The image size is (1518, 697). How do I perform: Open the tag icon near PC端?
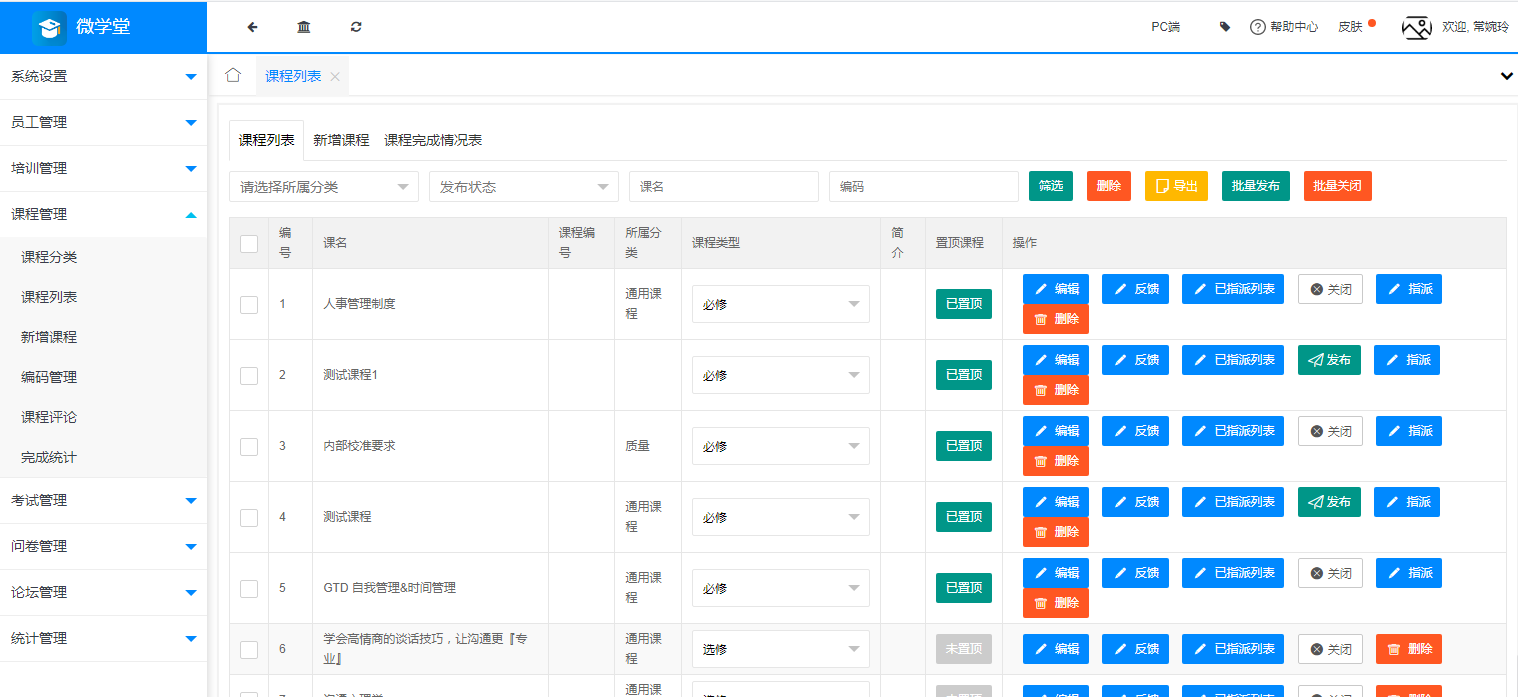pyautogui.click(x=1224, y=26)
